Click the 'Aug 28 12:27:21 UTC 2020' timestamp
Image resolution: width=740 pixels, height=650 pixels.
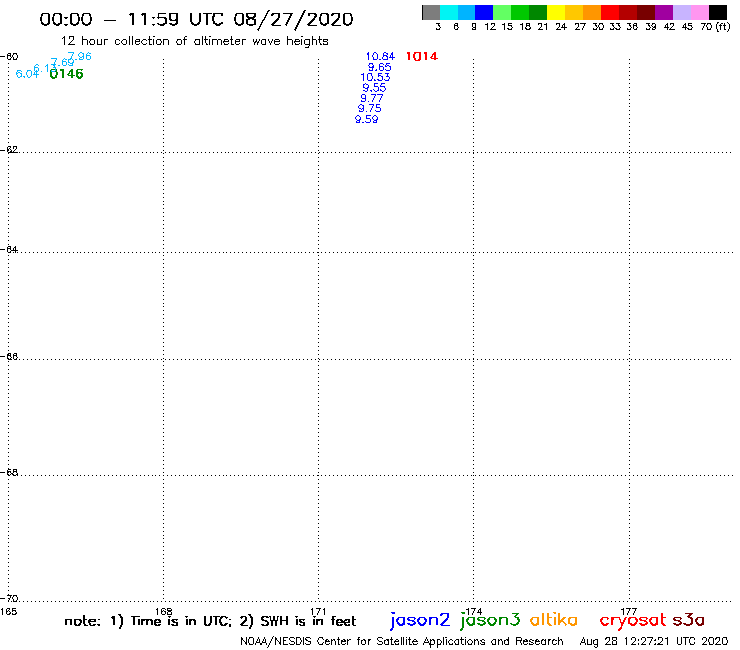tap(654, 642)
